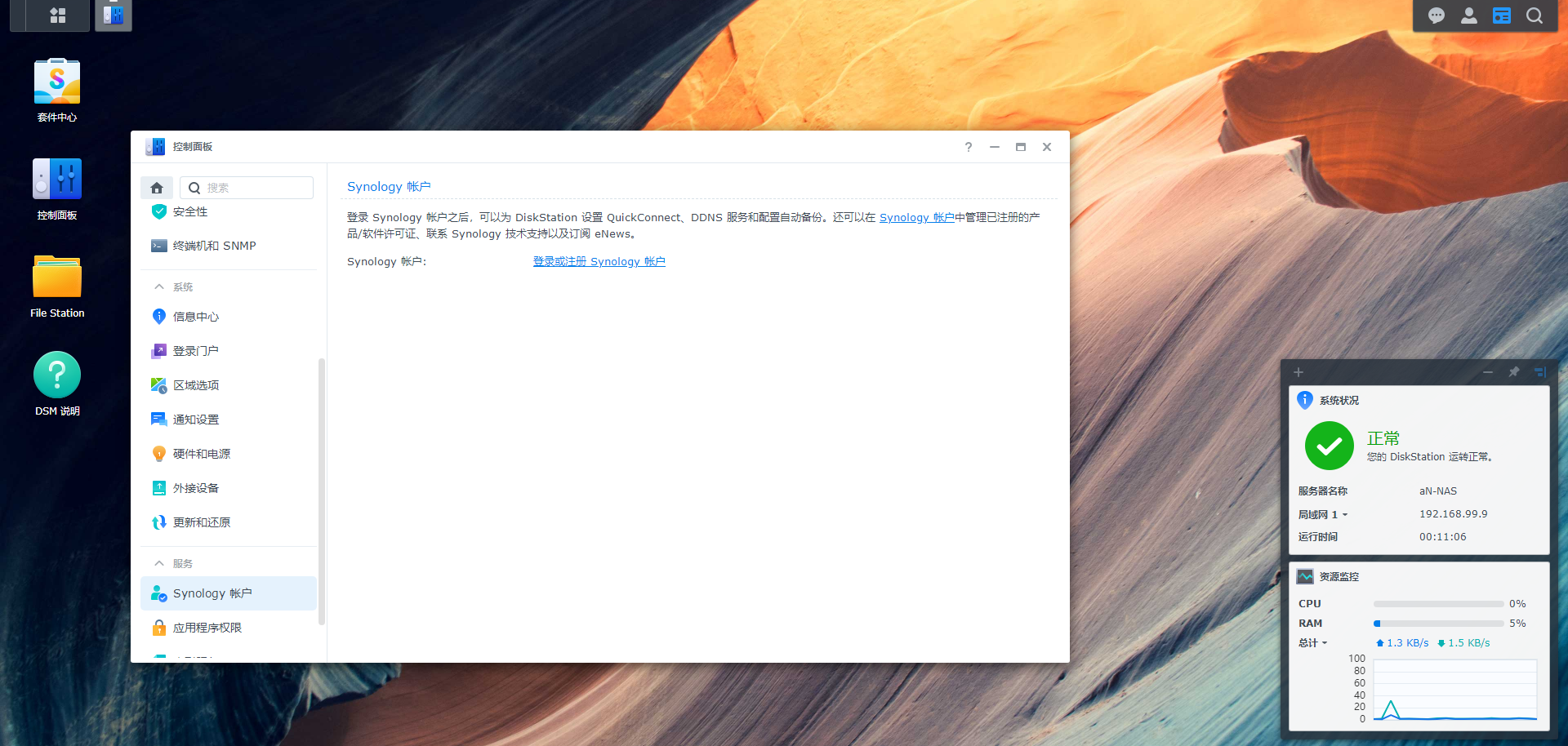
Task: Click uptime value 00:11:06
Action: (1443, 537)
